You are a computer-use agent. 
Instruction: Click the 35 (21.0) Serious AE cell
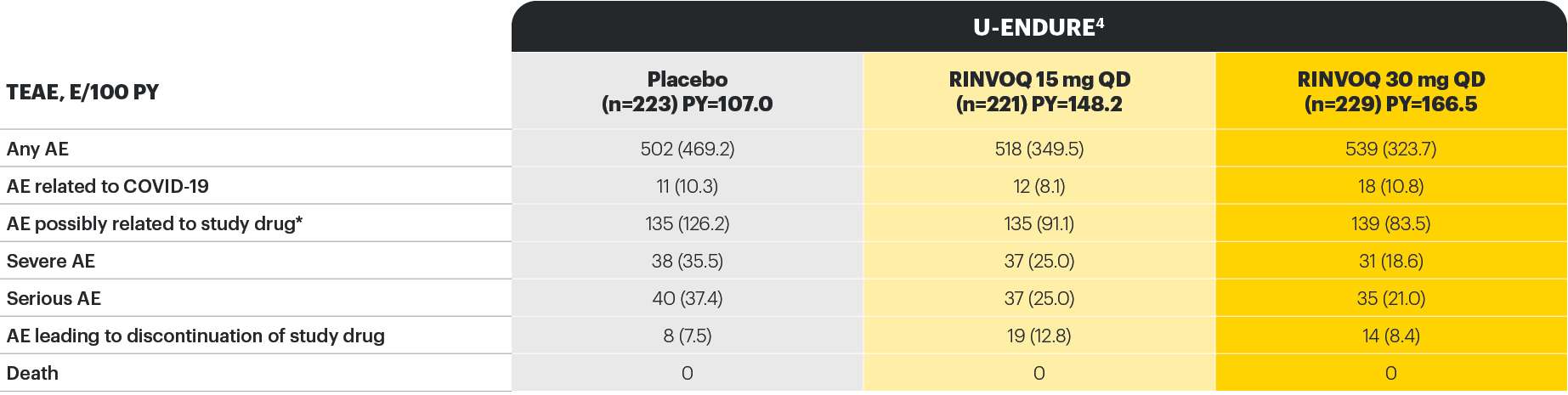[x=1390, y=298]
